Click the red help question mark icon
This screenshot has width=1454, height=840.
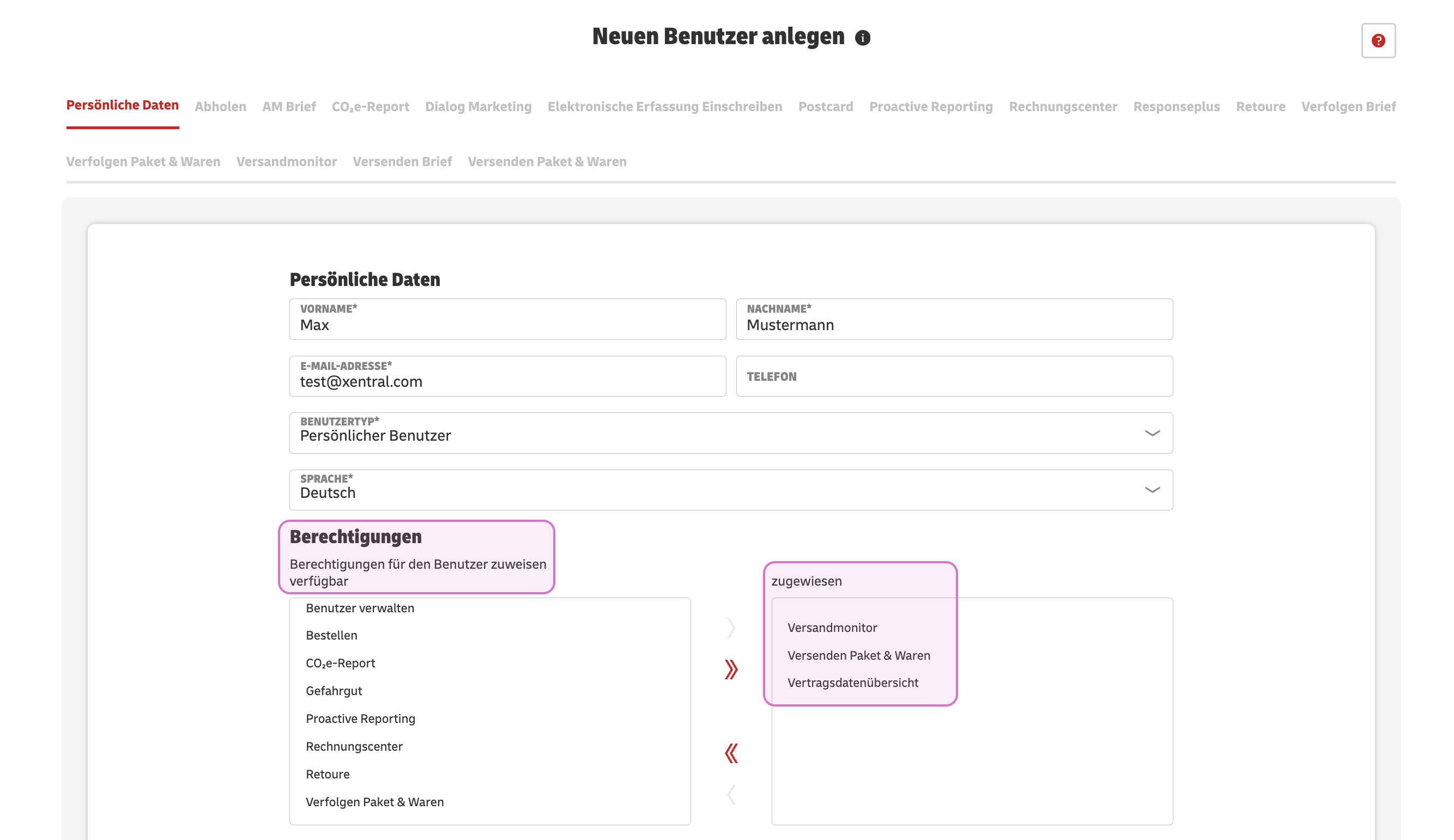pyautogui.click(x=1378, y=40)
